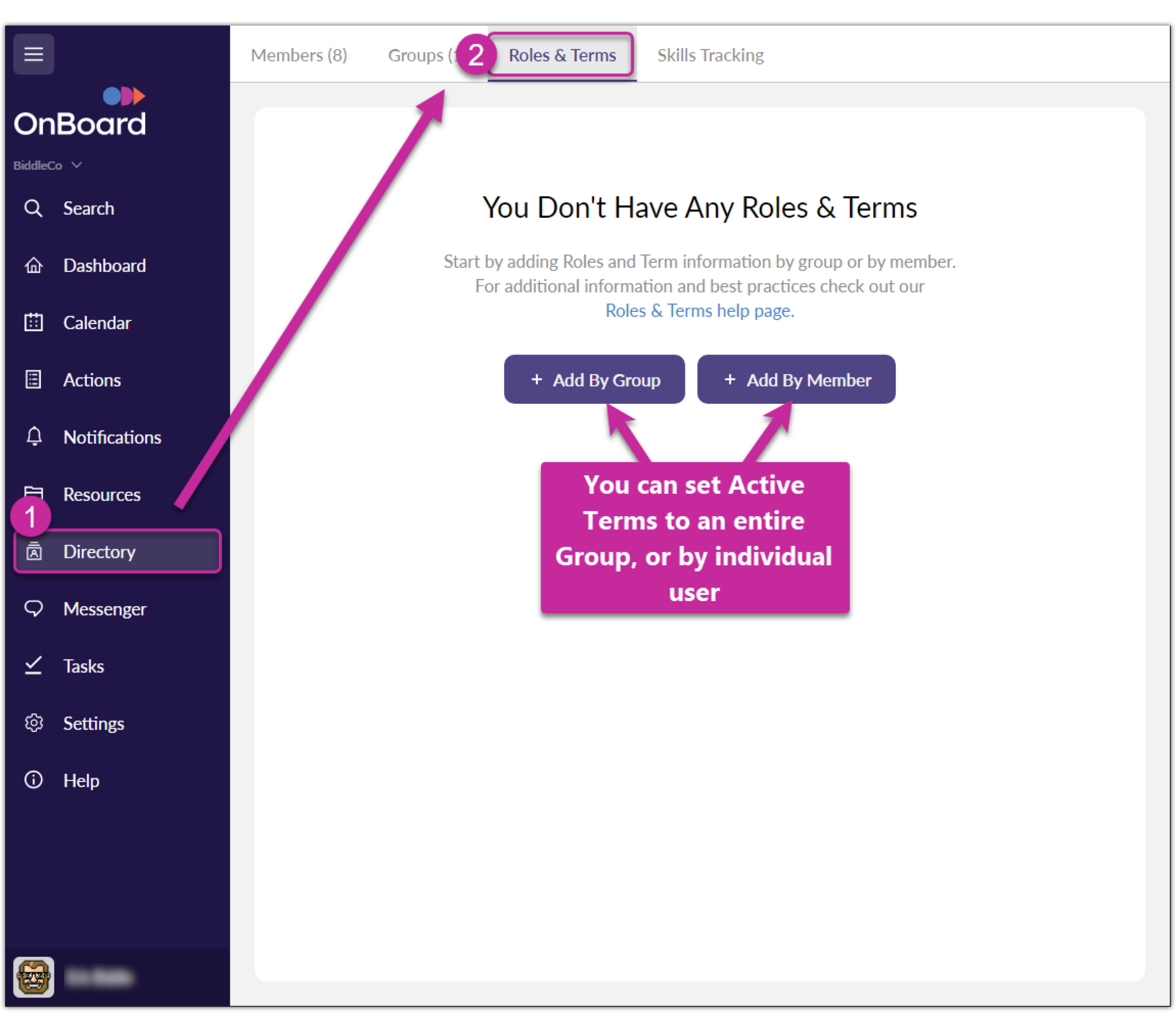Open Dashboard via house icon
Viewport: 1176px width, 1012px height.
pyautogui.click(x=33, y=265)
